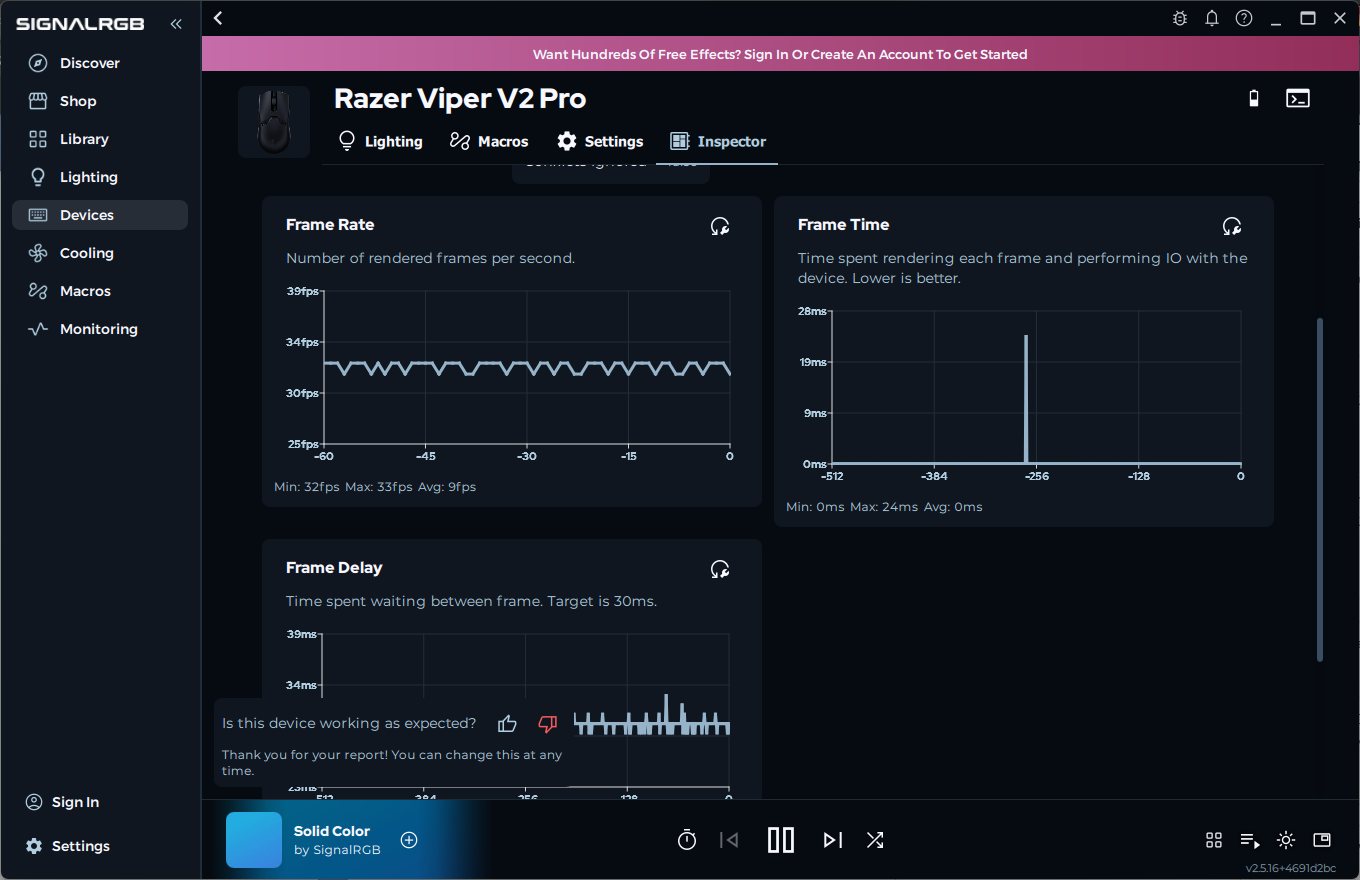
Task: Pause the current effect
Action: point(781,840)
